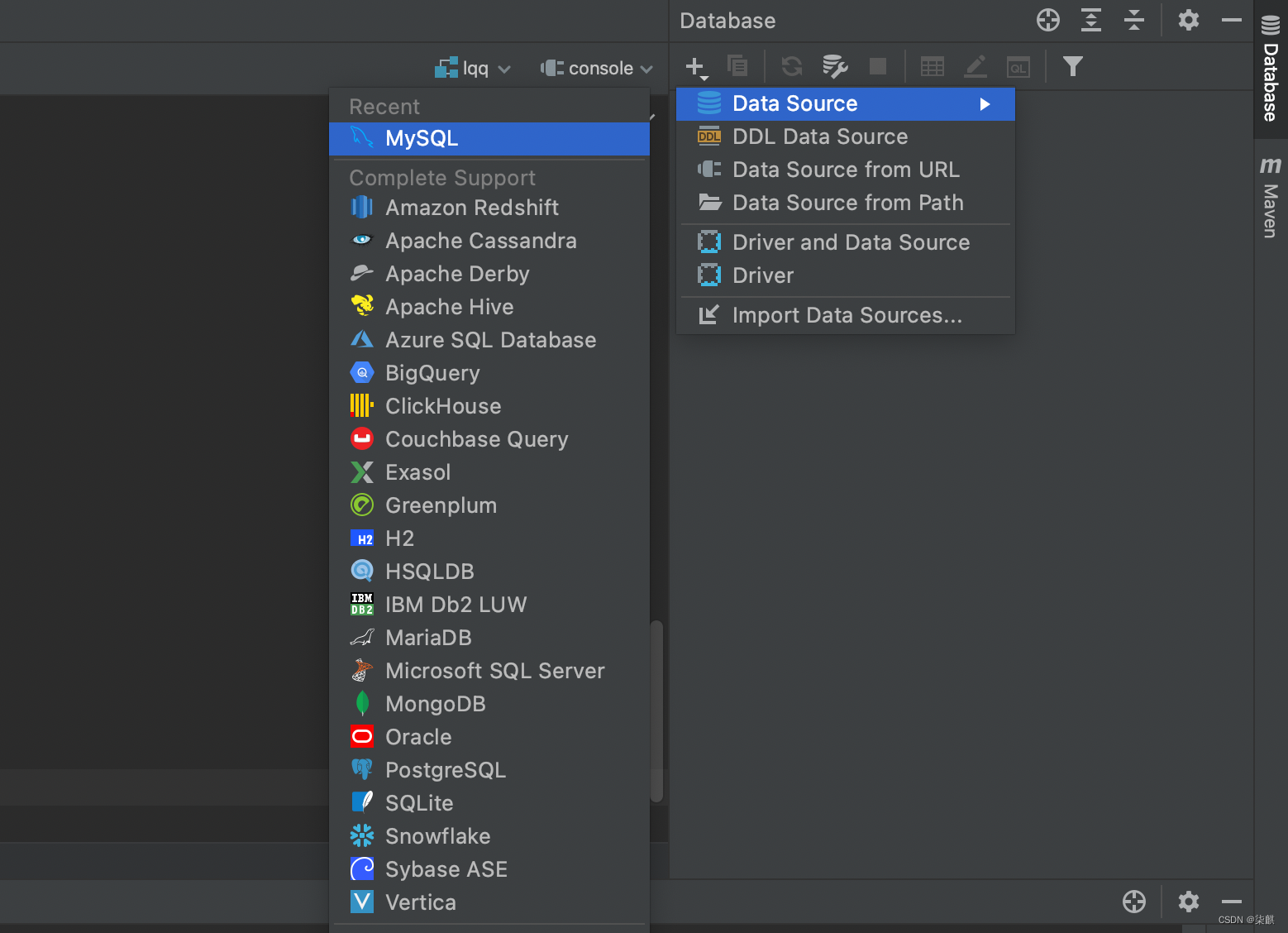The width and height of the screenshot is (1288, 933).
Task: Click the collapse all icon in Database header
Action: (1134, 20)
